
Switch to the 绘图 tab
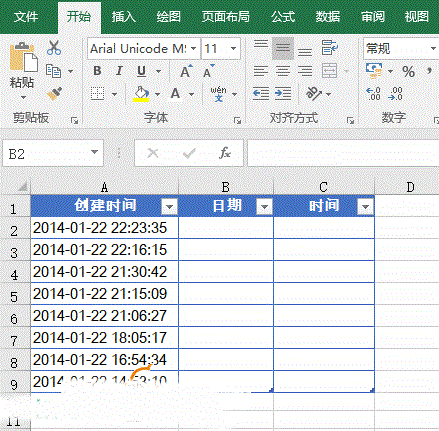tap(169, 17)
